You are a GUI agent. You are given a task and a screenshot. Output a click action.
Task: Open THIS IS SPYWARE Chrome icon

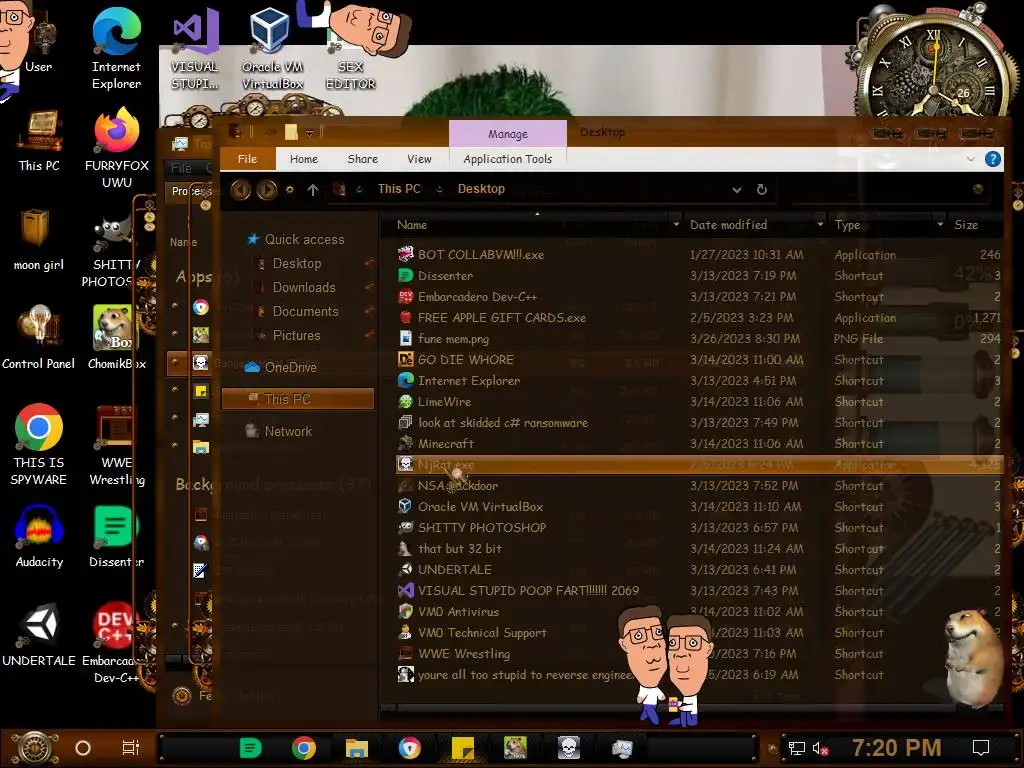pyautogui.click(x=39, y=445)
